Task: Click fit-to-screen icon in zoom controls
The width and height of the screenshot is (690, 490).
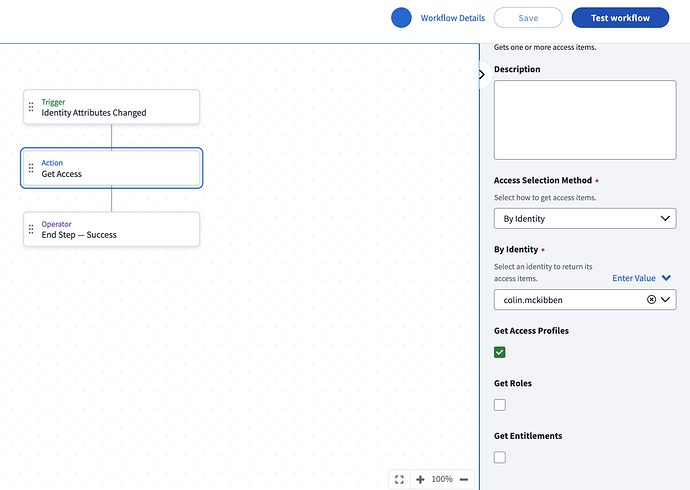Action: [x=399, y=479]
